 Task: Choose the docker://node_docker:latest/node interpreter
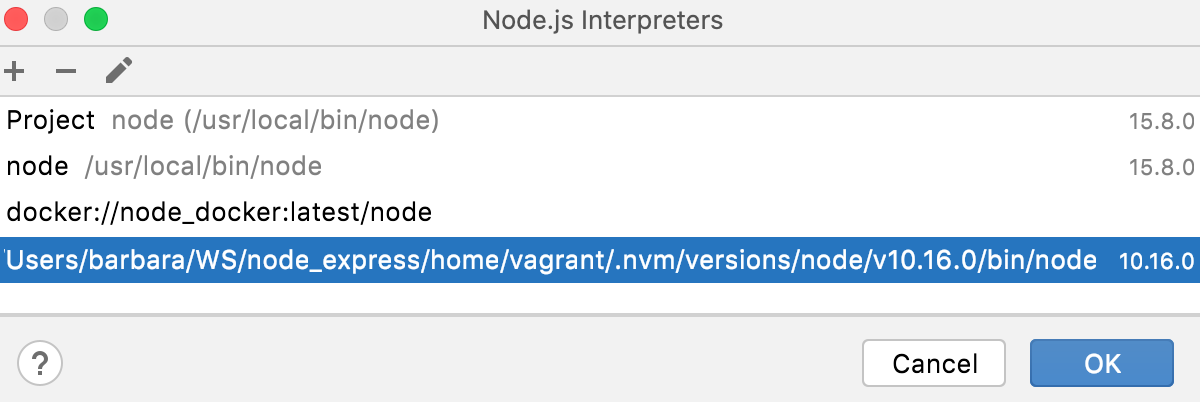tap(219, 212)
